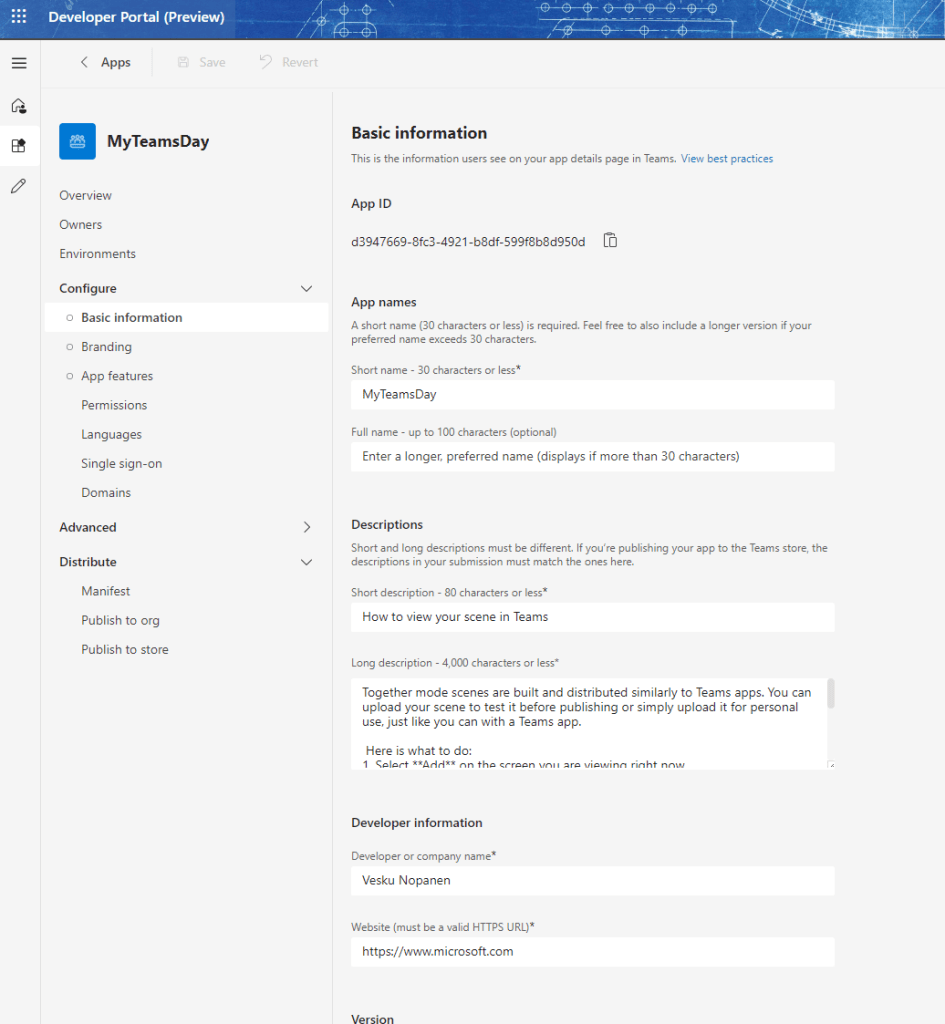Collapse the Distribute section
The width and height of the screenshot is (945, 1024).
[306, 562]
